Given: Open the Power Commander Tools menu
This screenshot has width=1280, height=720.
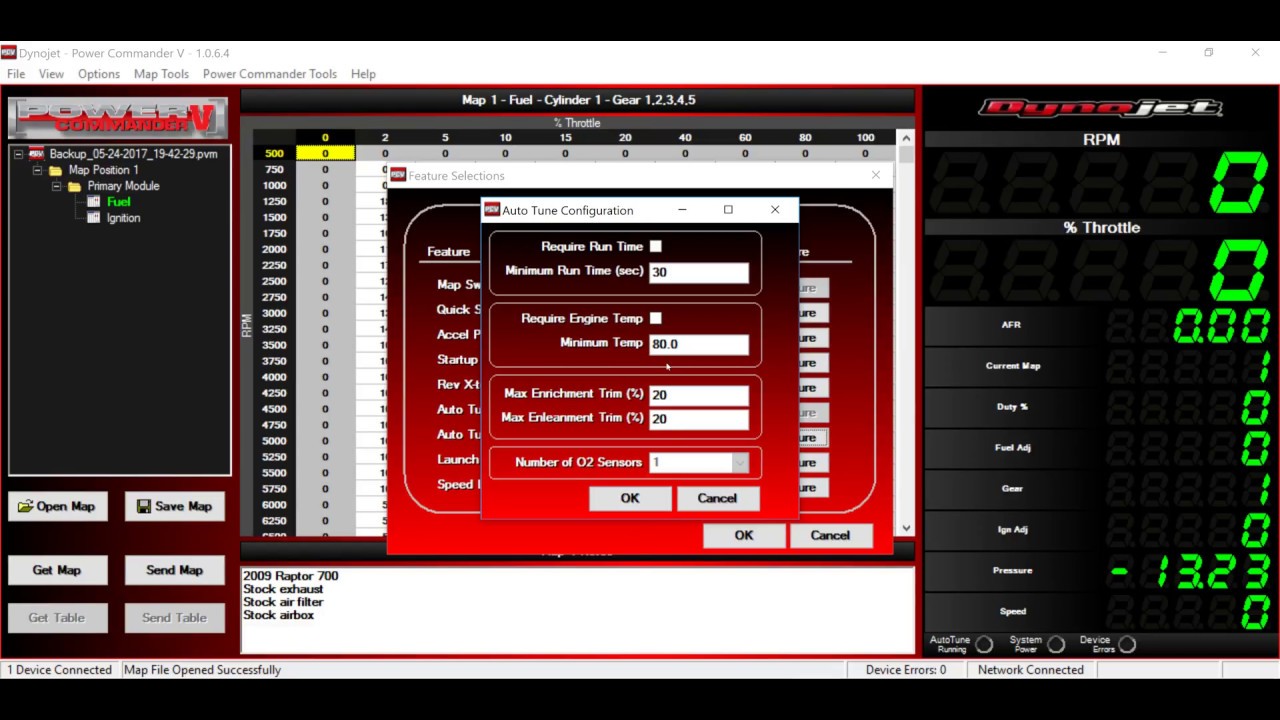Looking at the screenshot, I should (x=270, y=74).
